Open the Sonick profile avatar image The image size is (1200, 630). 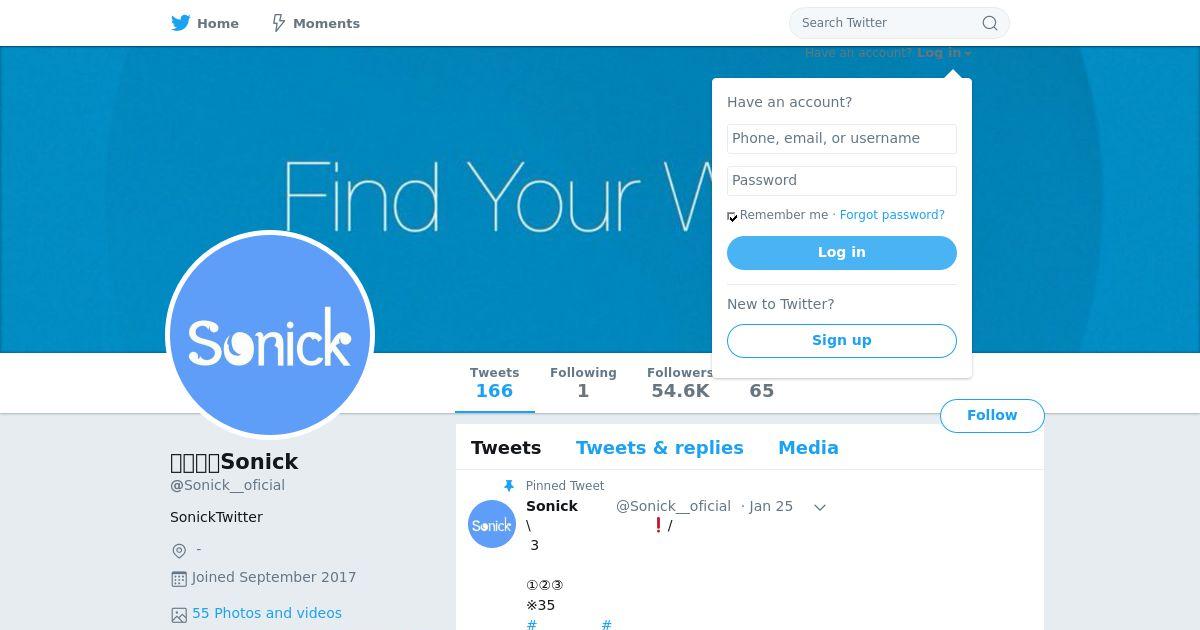pos(270,335)
